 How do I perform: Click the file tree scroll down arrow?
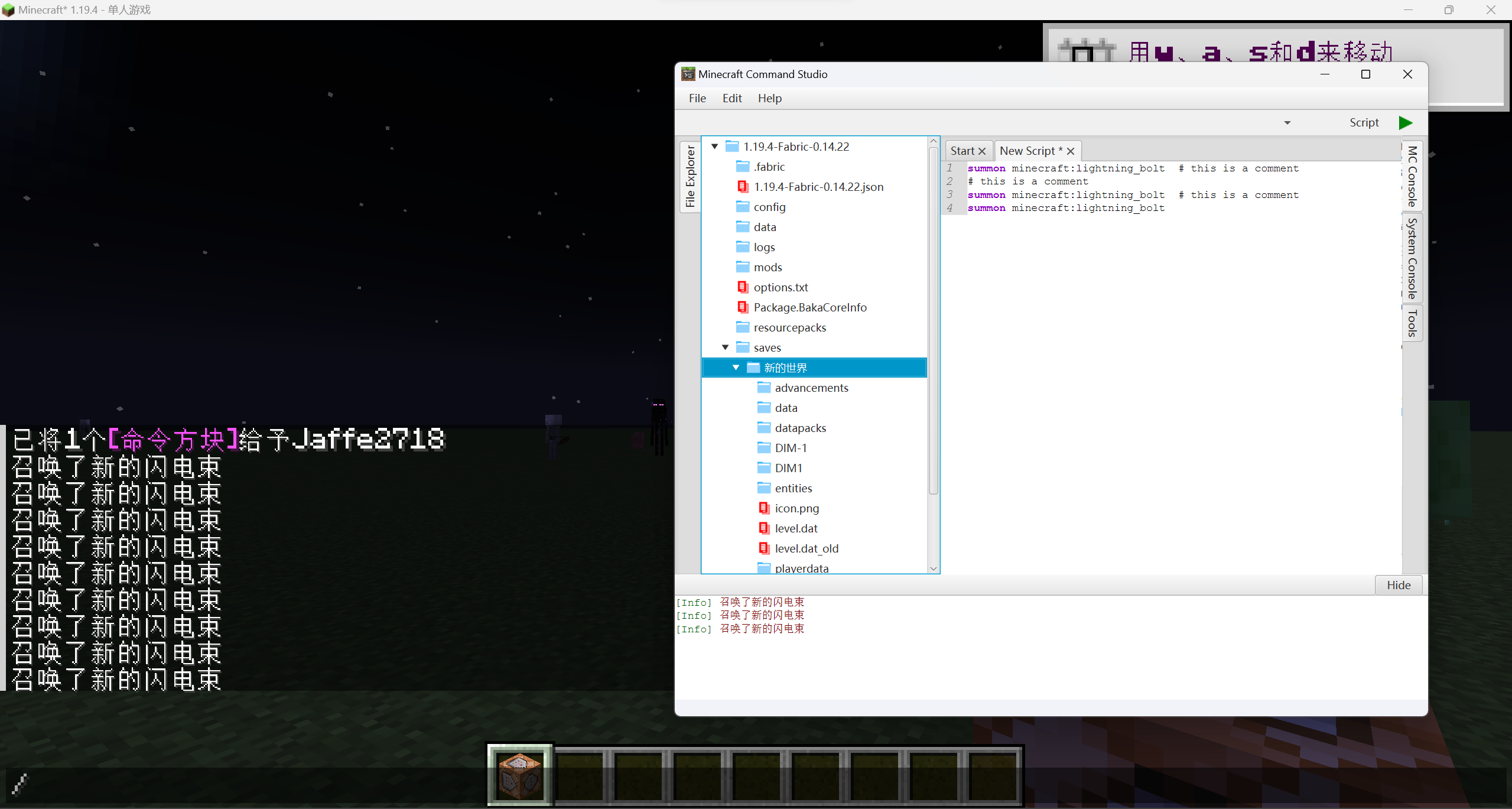coord(934,568)
